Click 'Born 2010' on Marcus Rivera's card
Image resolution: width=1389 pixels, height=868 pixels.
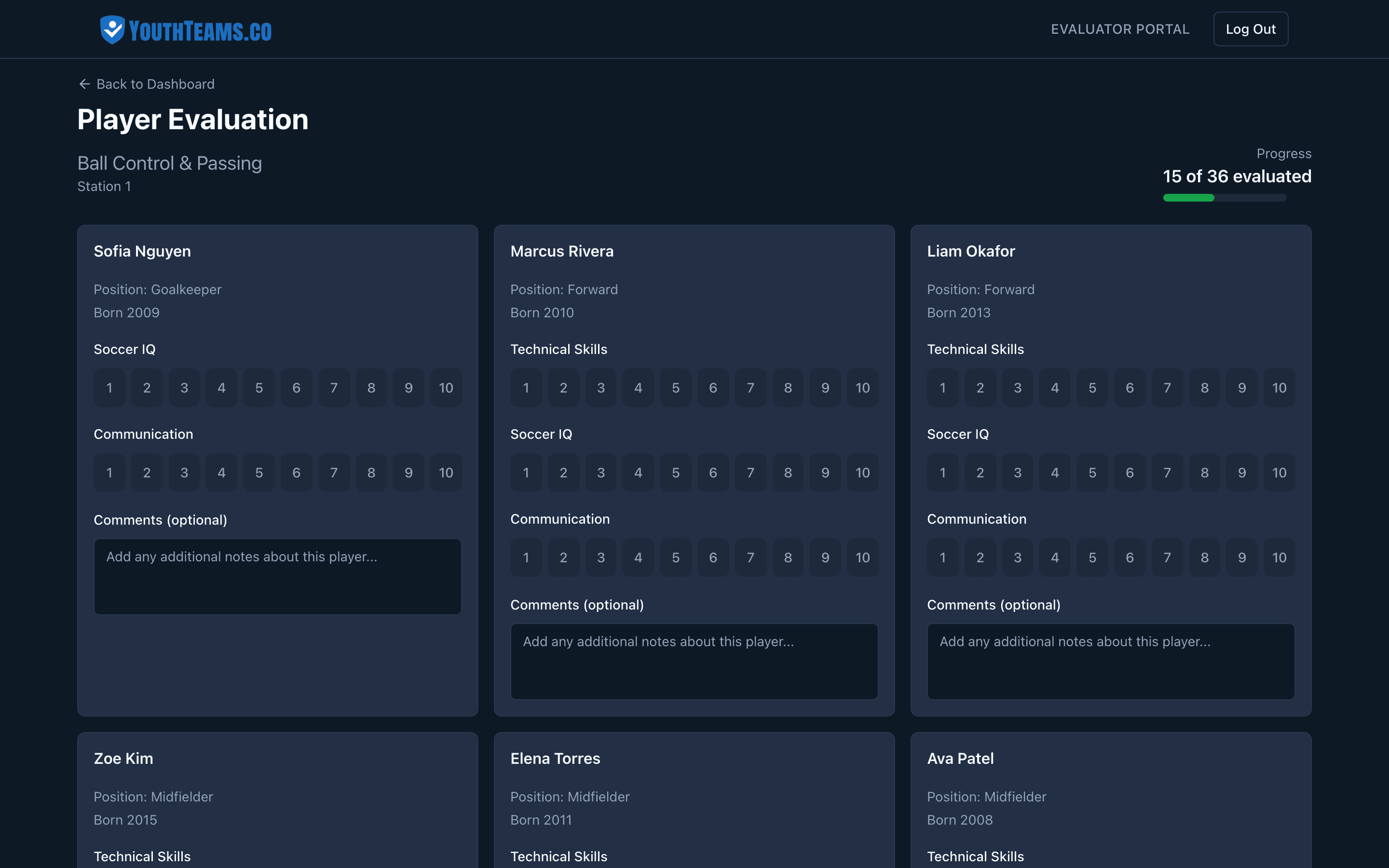pos(542,313)
